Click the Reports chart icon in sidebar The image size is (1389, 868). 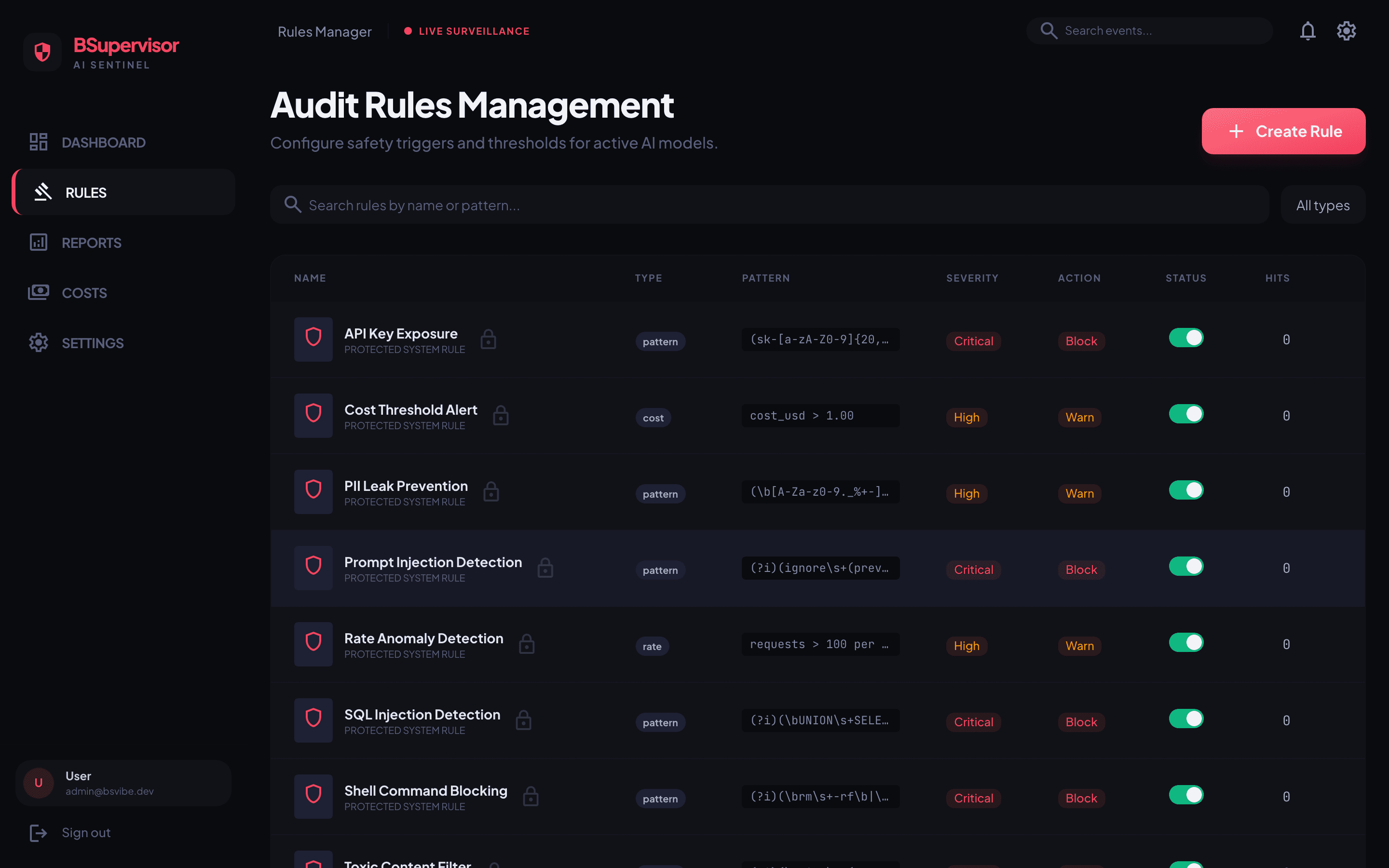coord(39,242)
